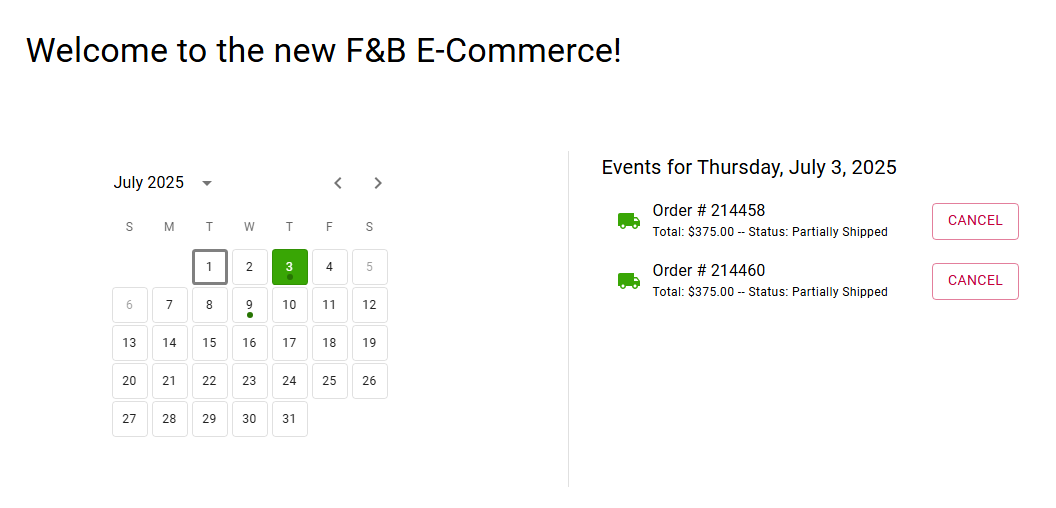Cancel Order # 214458
The height and width of the screenshot is (508, 1056).
coord(974,221)
